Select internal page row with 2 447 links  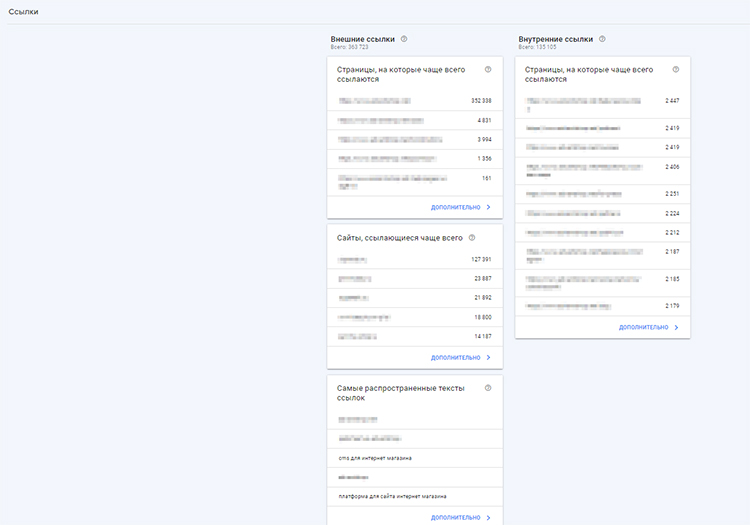pos(602,103)
